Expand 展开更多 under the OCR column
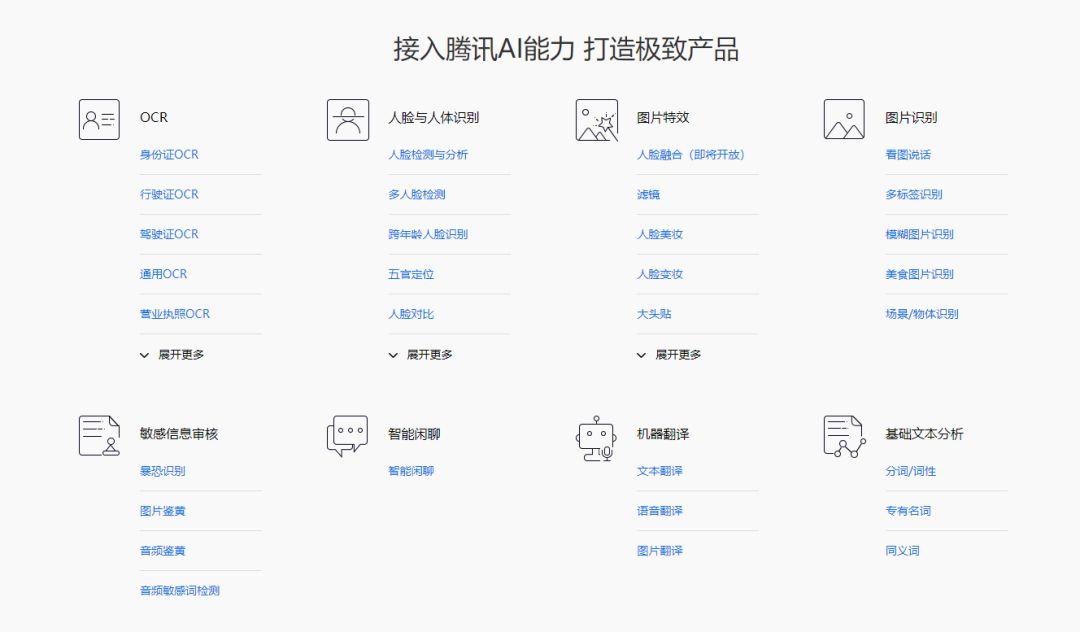The width and height of the screenshot is (1080, 632). [x=172, y=354]
